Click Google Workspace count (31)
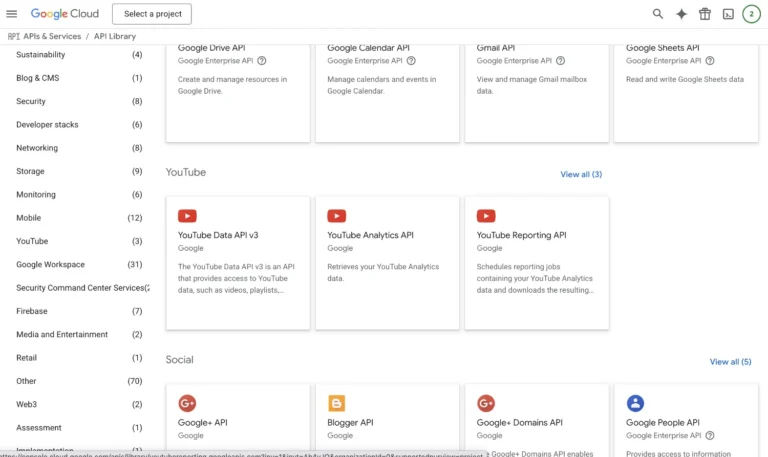This screenshot has height=457, width=768. click(135, 265)
